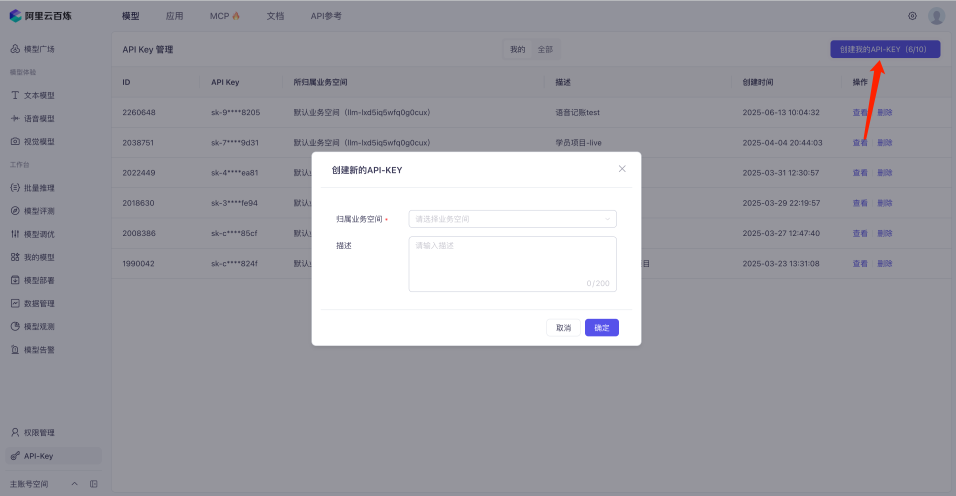The image size is (956, 496).
Task: Open the user avatar in top right
Action: [936, 16]
